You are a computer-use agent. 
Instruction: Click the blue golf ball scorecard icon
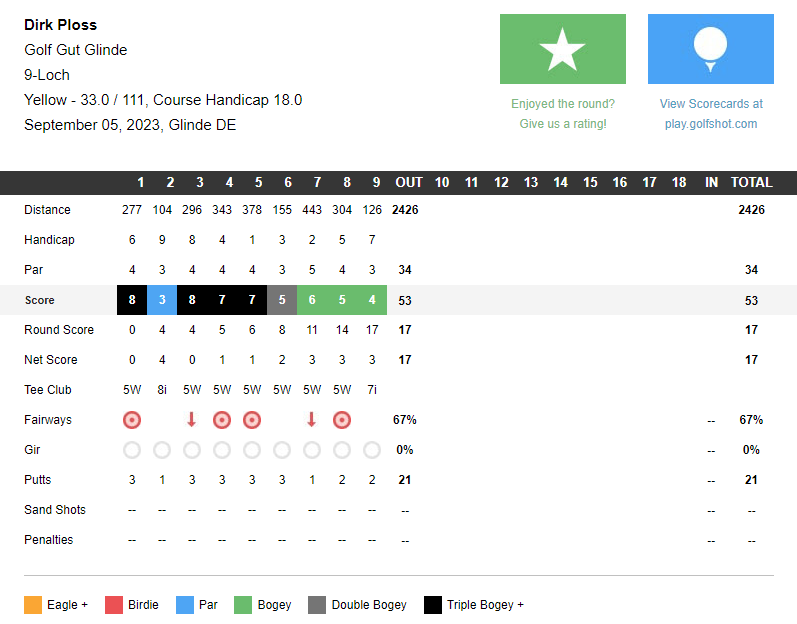pos(711,49)
